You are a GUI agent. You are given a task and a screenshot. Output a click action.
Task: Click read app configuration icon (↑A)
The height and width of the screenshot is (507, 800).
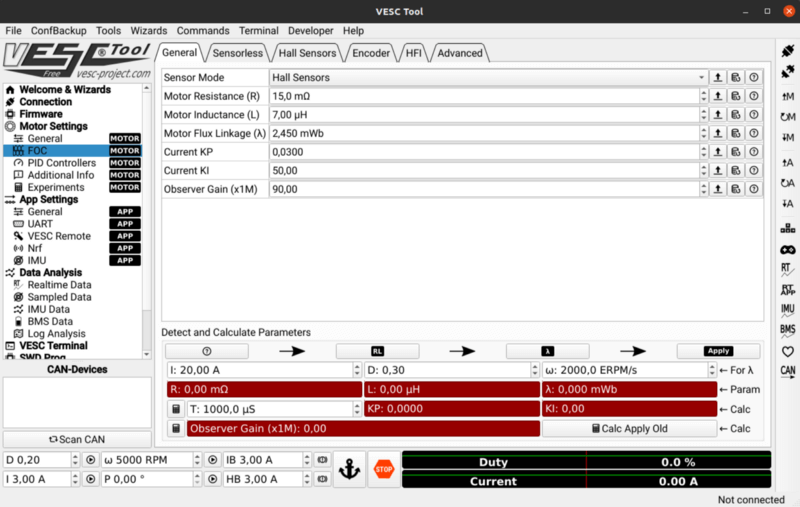[x=787, y=163]
